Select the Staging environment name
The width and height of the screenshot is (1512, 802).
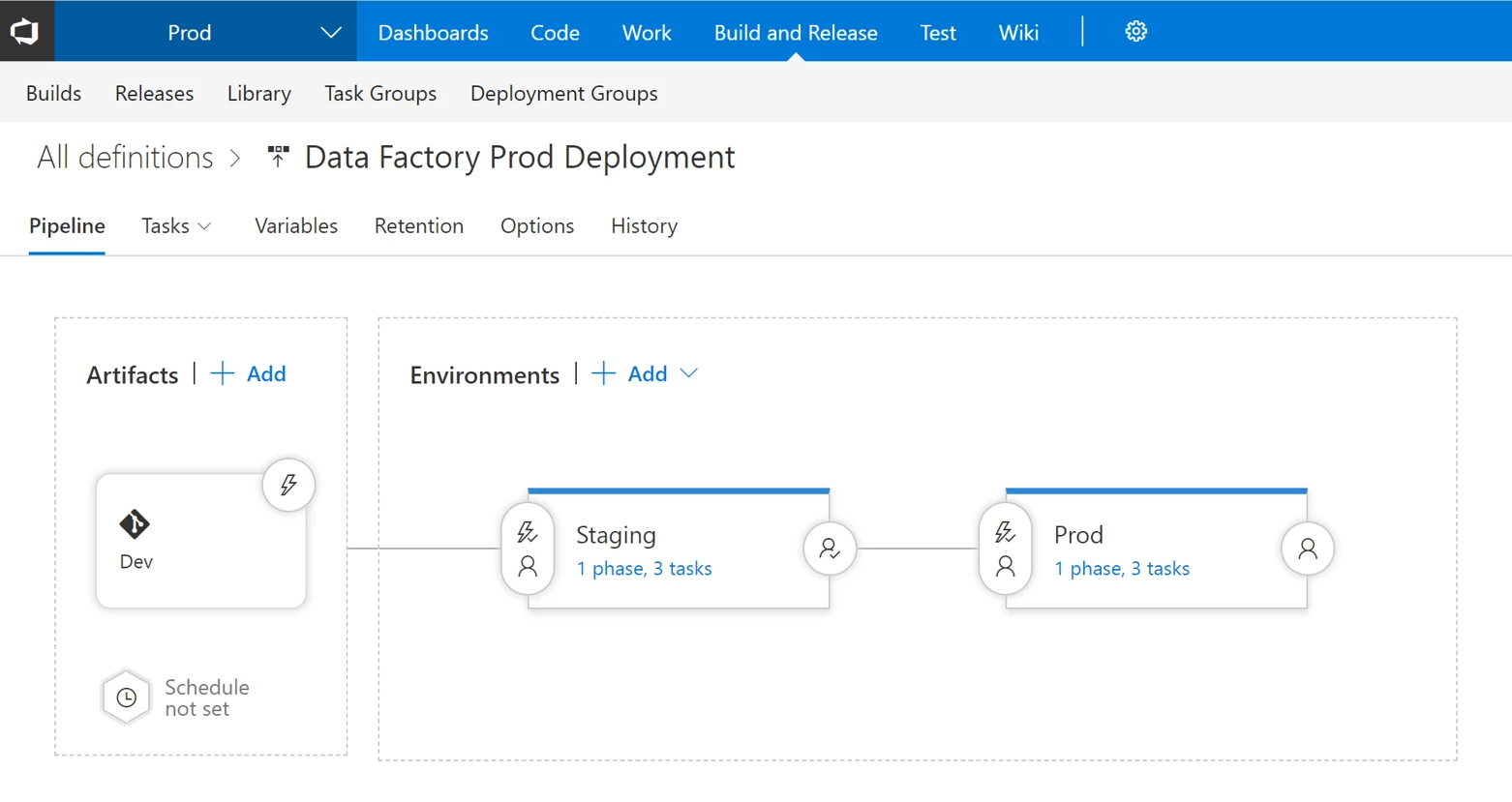coord(616,535)
